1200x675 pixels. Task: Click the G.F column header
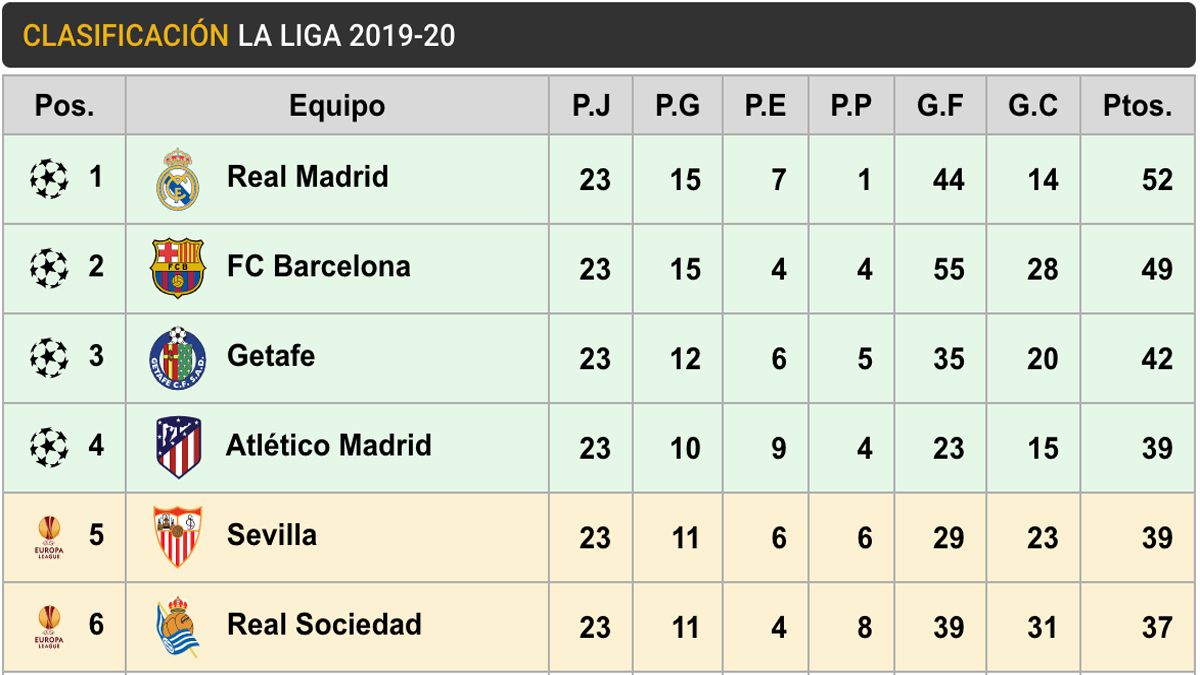[940, 106]
